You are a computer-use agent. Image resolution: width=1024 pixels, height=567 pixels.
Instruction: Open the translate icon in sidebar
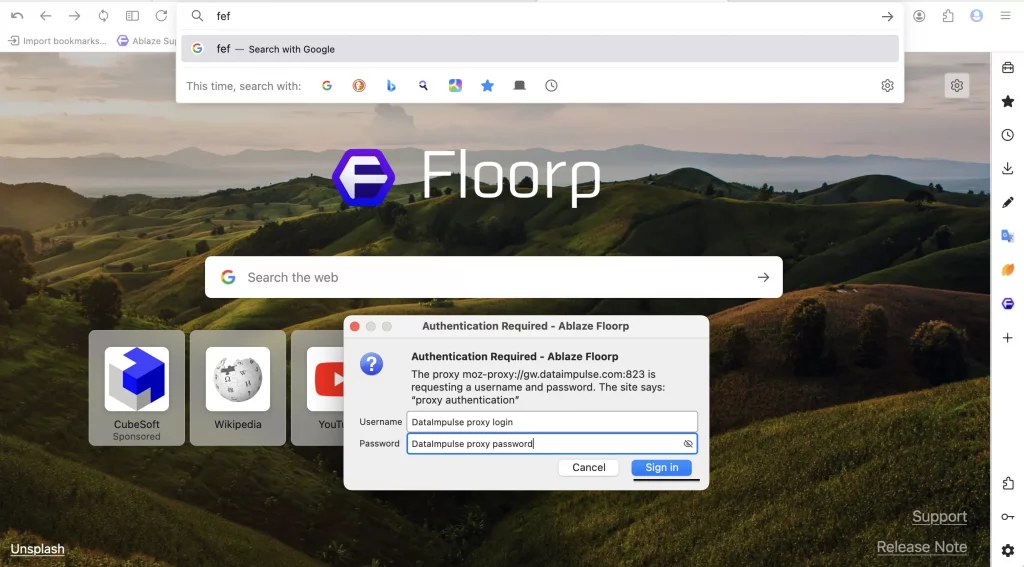click(x=1008, y=236)
